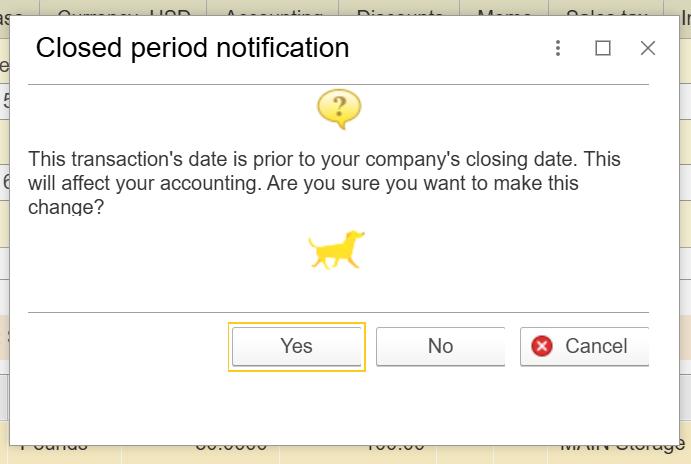Close the notification dialog with the X

point(648,48)
